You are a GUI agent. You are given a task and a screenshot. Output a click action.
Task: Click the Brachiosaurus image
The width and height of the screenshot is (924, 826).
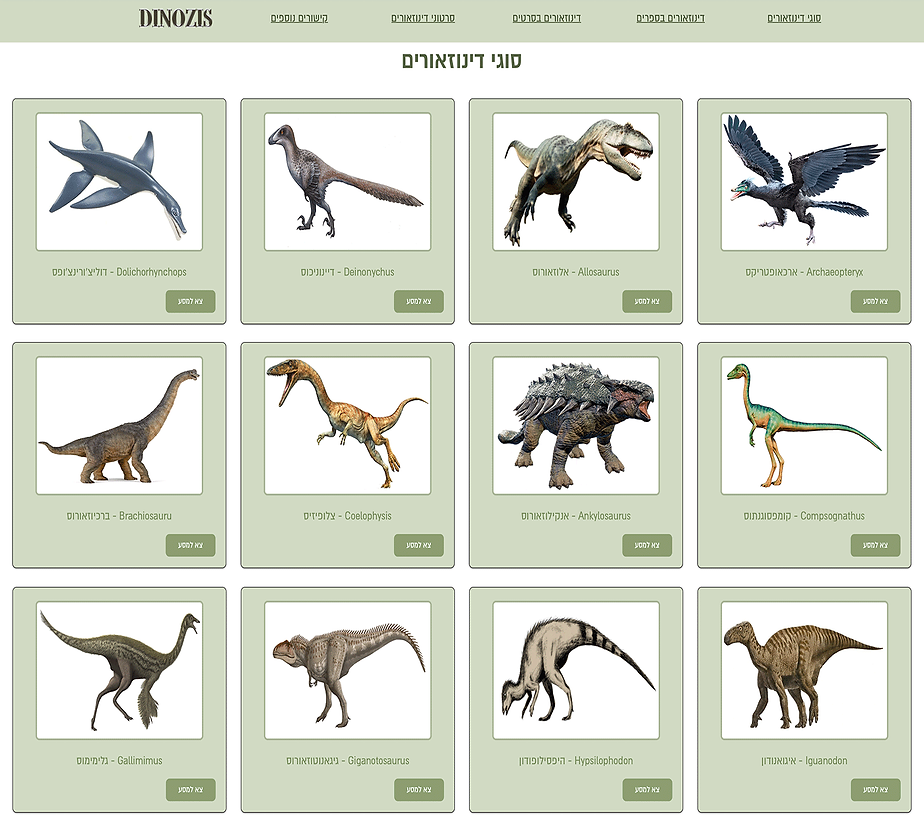(119, 425)
